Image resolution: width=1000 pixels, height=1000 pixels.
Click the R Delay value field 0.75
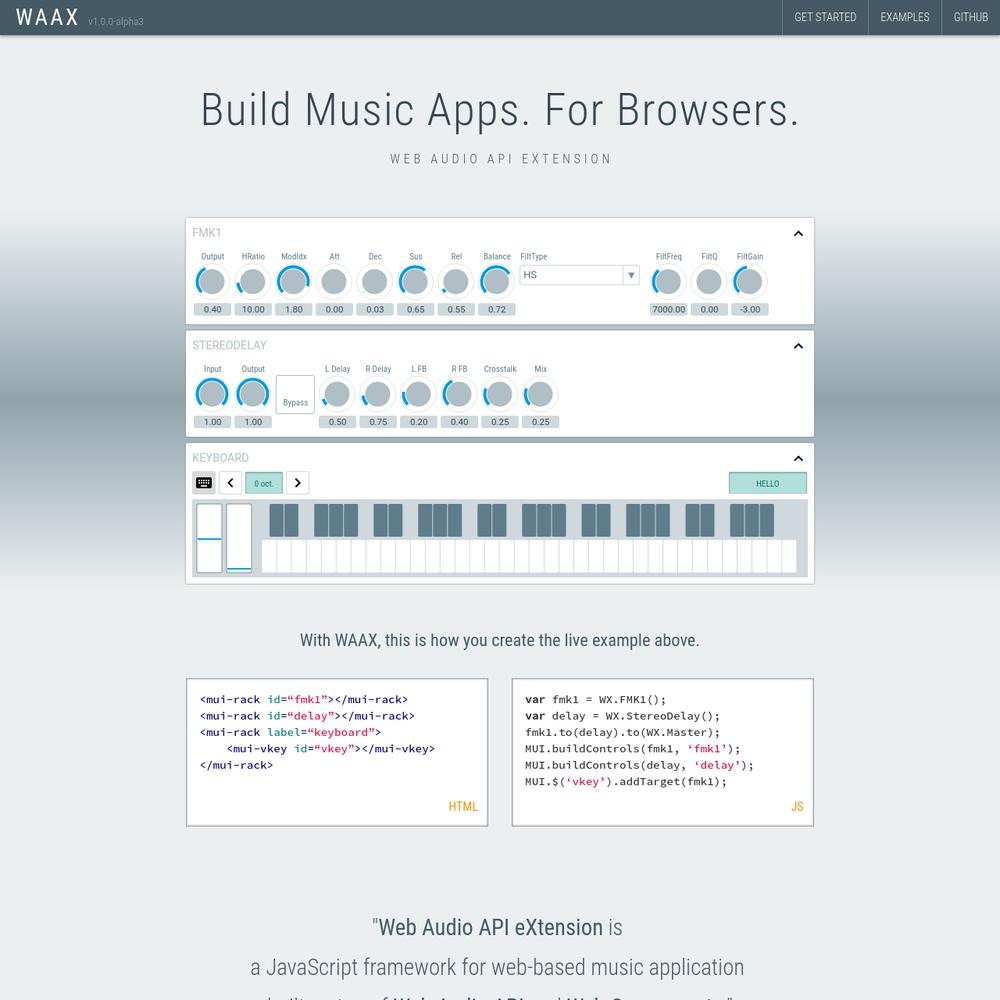pyautogui.click(x=378, y=422)
